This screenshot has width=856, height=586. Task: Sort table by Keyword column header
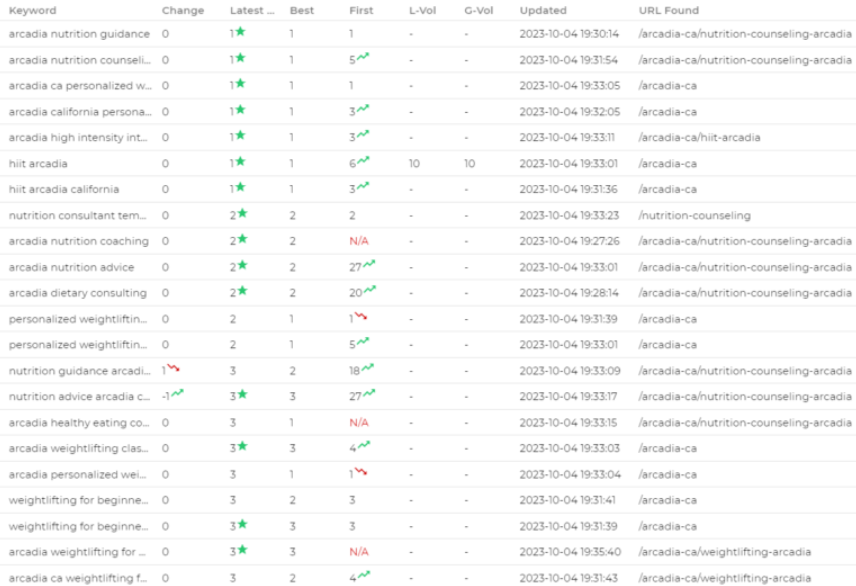coord(33,10)
